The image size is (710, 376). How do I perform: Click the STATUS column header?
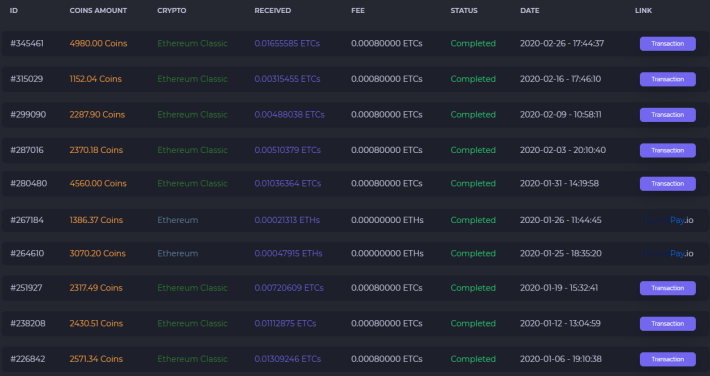tap(464, 10)
